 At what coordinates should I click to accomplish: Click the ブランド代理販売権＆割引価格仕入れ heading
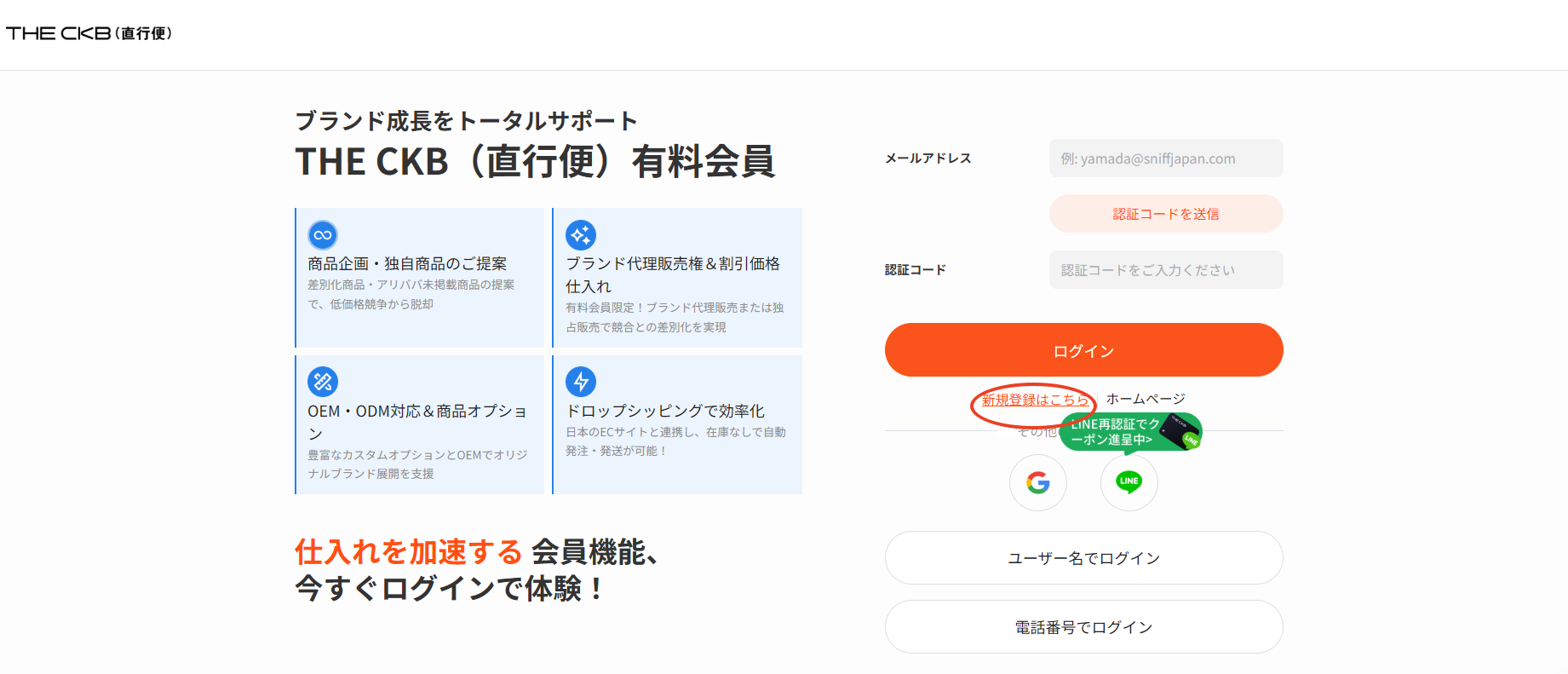click(673, 275)
